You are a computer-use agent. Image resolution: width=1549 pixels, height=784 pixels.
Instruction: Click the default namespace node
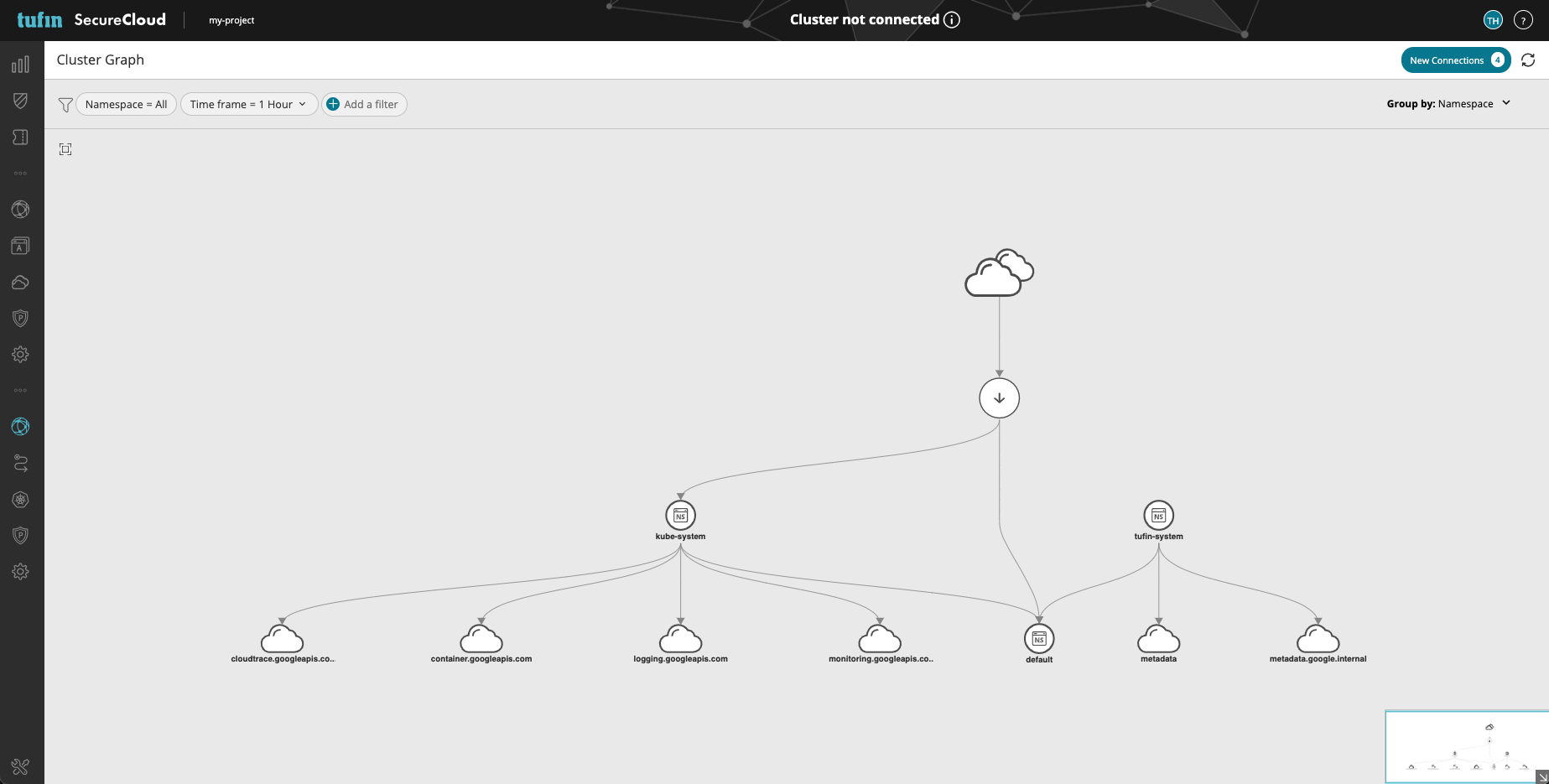1039,639
